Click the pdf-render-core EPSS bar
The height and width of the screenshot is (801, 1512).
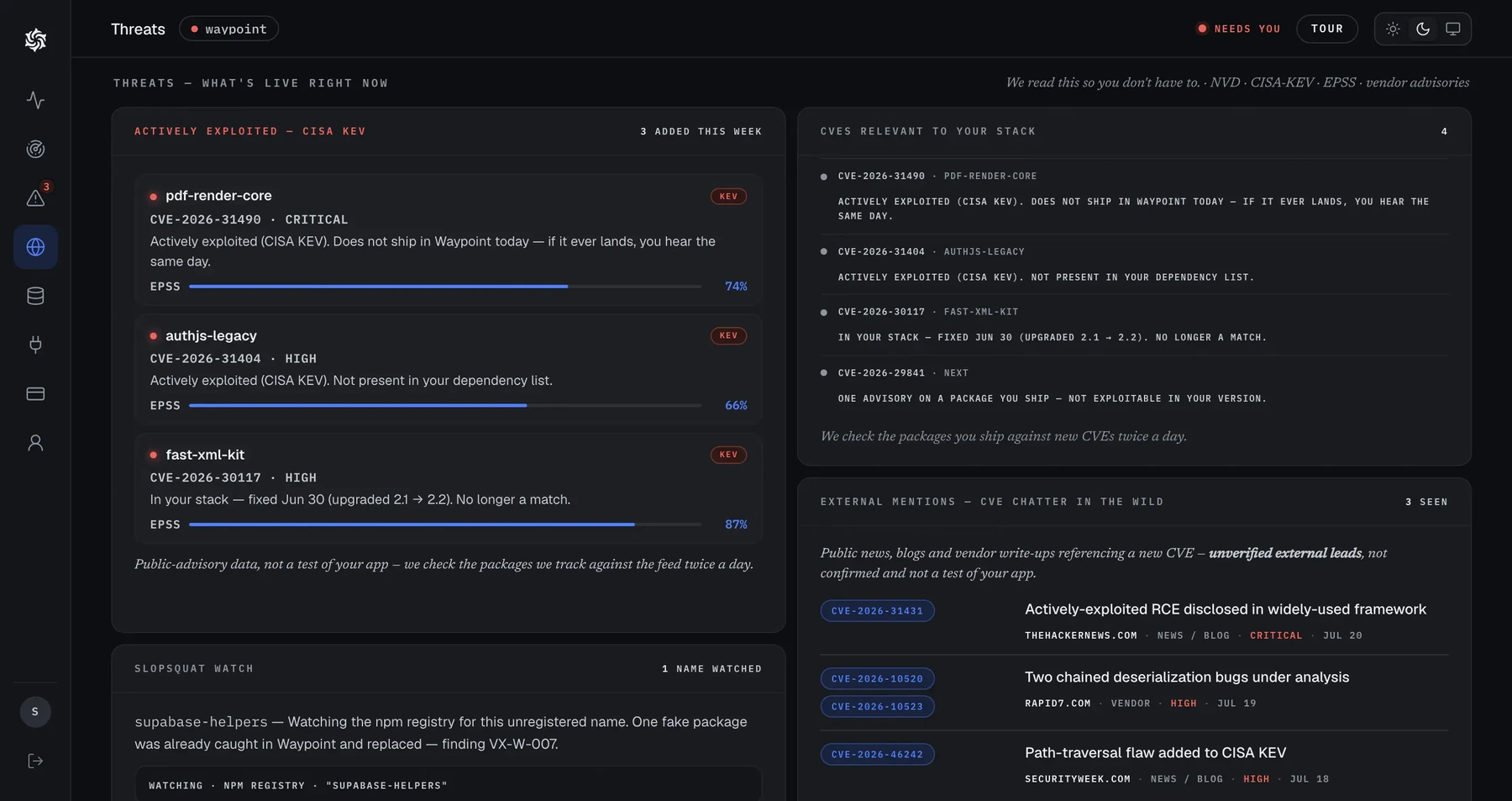[445, 287]
